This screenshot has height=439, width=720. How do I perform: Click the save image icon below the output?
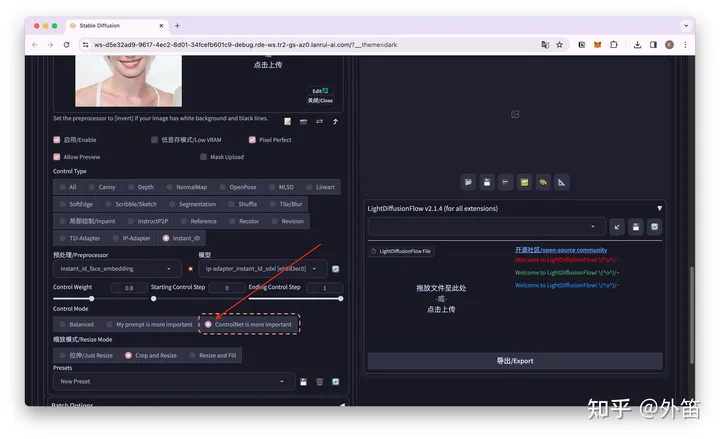click(x=487, y=182)
